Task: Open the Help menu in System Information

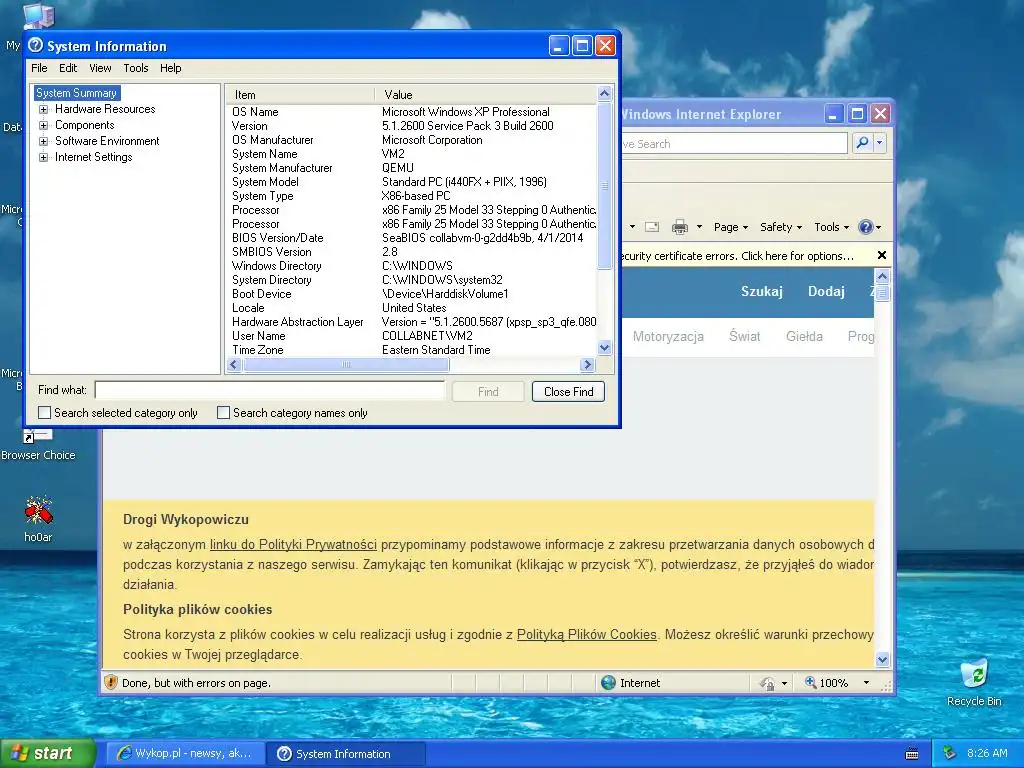Action: click(170, 68)
